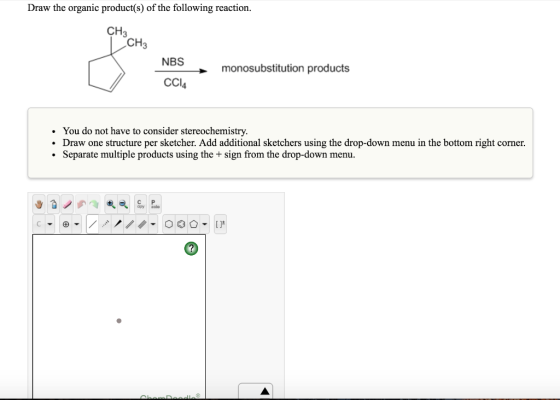Screen dimensions: 560x400
Task: Click the Paste button in sketcher toolbar
Action: (155, 204)
